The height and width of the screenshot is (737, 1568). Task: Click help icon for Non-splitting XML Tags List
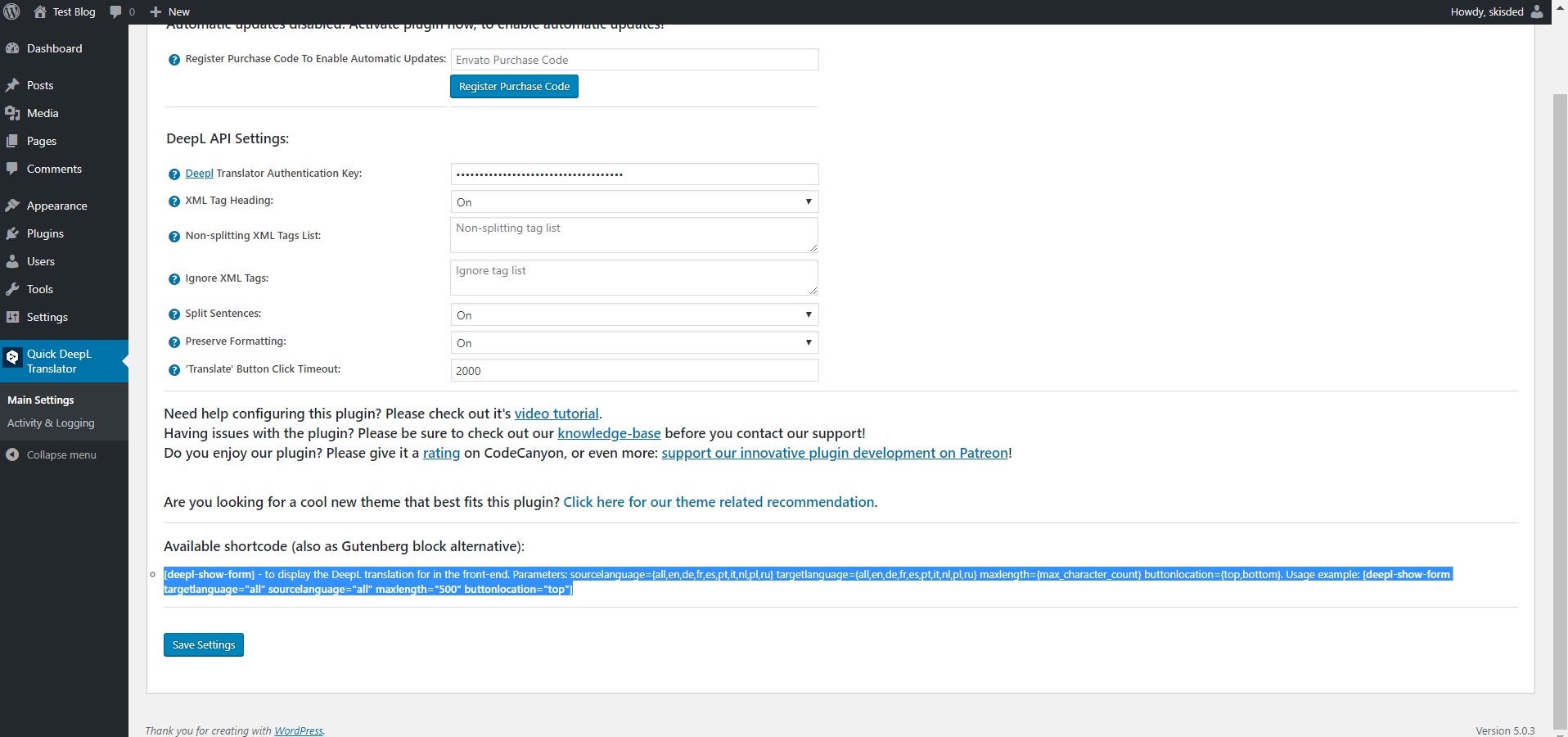173,237
